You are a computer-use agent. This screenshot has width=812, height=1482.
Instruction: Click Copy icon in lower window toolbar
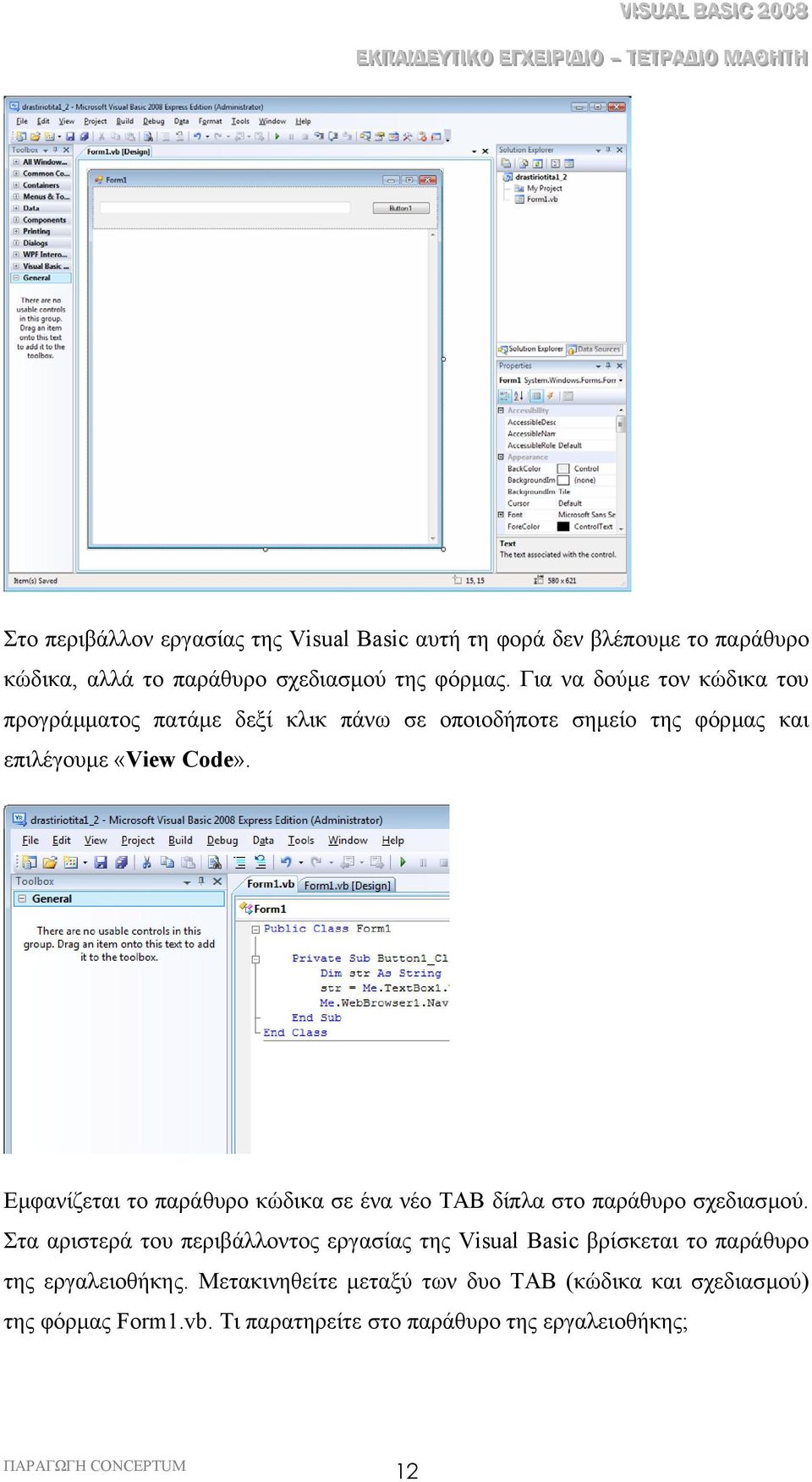pos(167,862)
